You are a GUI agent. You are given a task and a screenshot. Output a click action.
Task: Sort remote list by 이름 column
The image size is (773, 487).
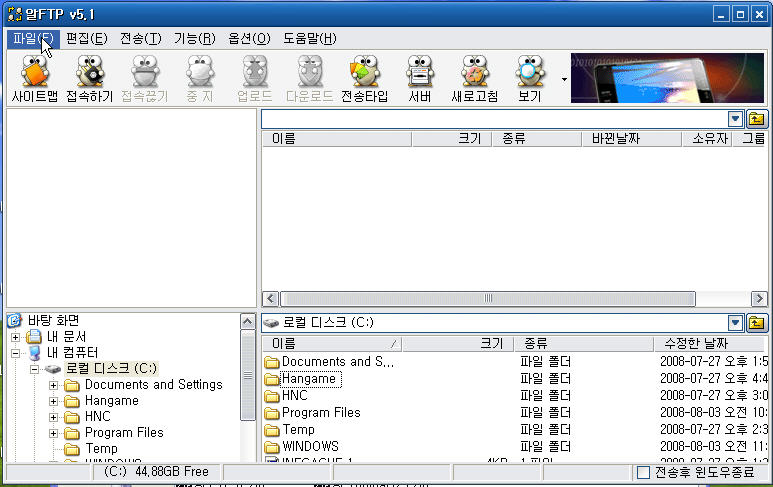point(337,139)
